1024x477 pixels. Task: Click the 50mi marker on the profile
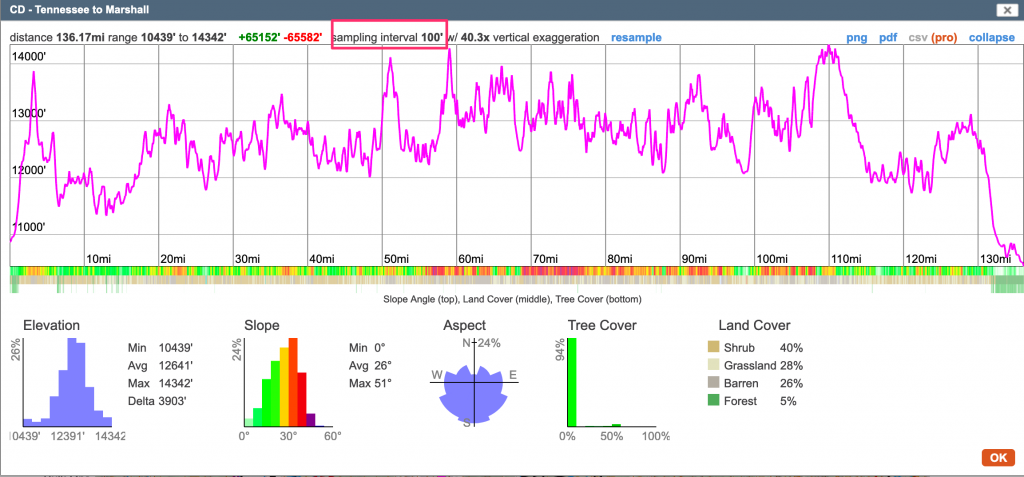coord(398,259)
